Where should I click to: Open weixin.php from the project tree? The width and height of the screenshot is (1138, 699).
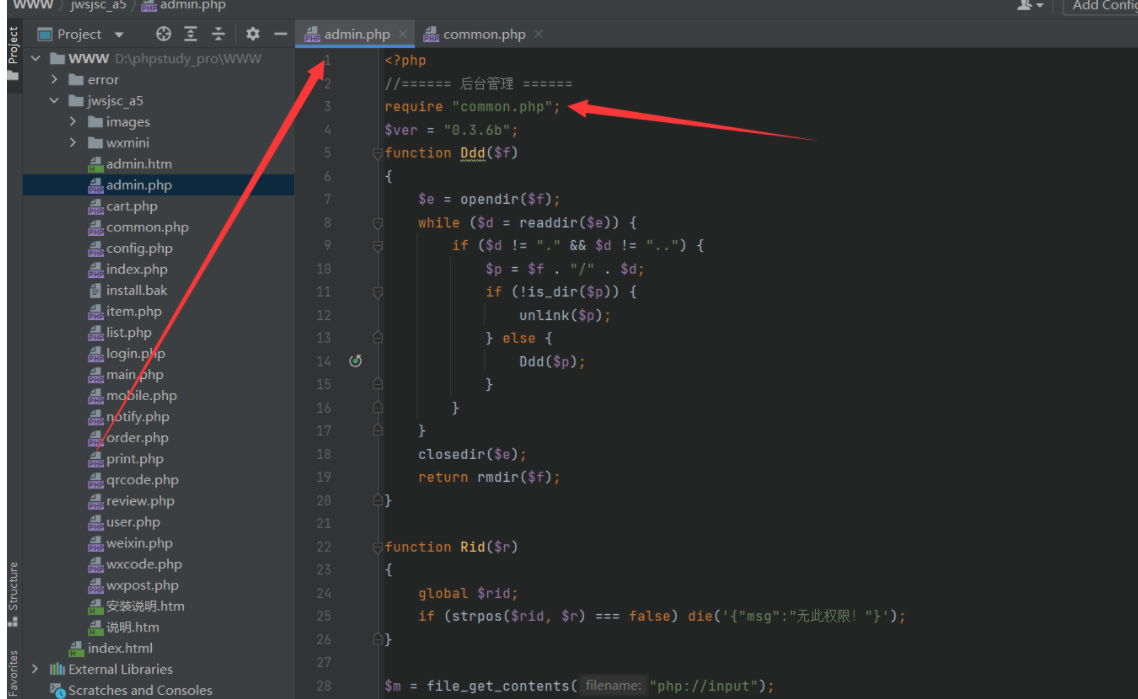point(131,543)
